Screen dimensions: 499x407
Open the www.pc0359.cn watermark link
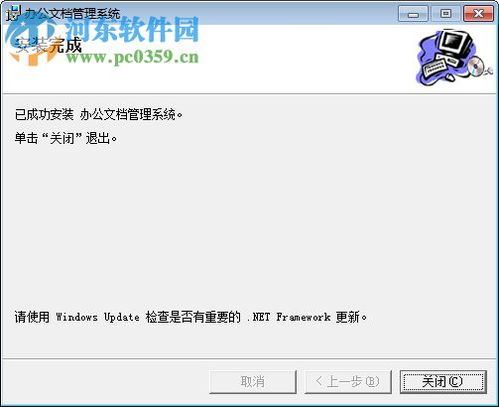point(132,57)
